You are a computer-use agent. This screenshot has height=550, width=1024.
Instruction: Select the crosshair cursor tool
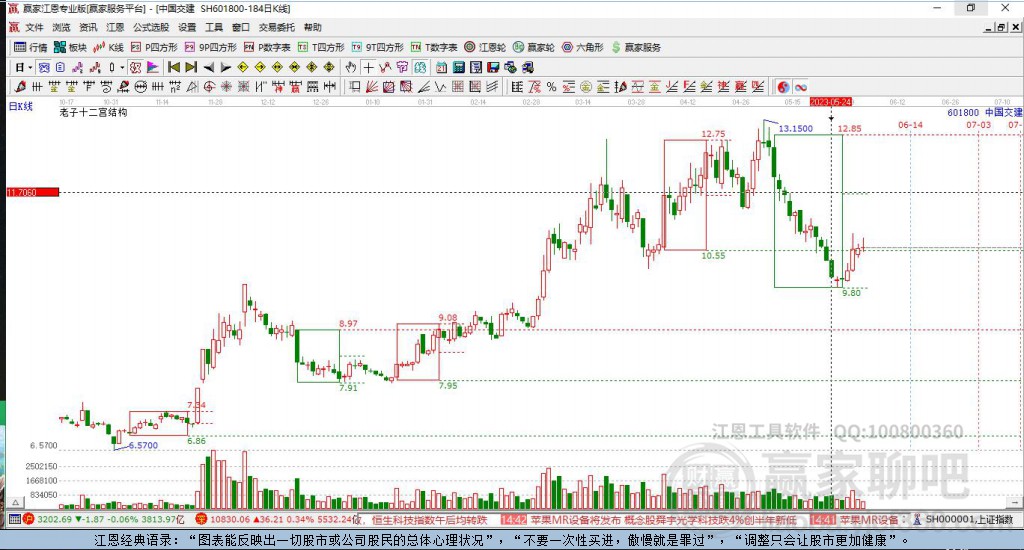pos(369,67)
